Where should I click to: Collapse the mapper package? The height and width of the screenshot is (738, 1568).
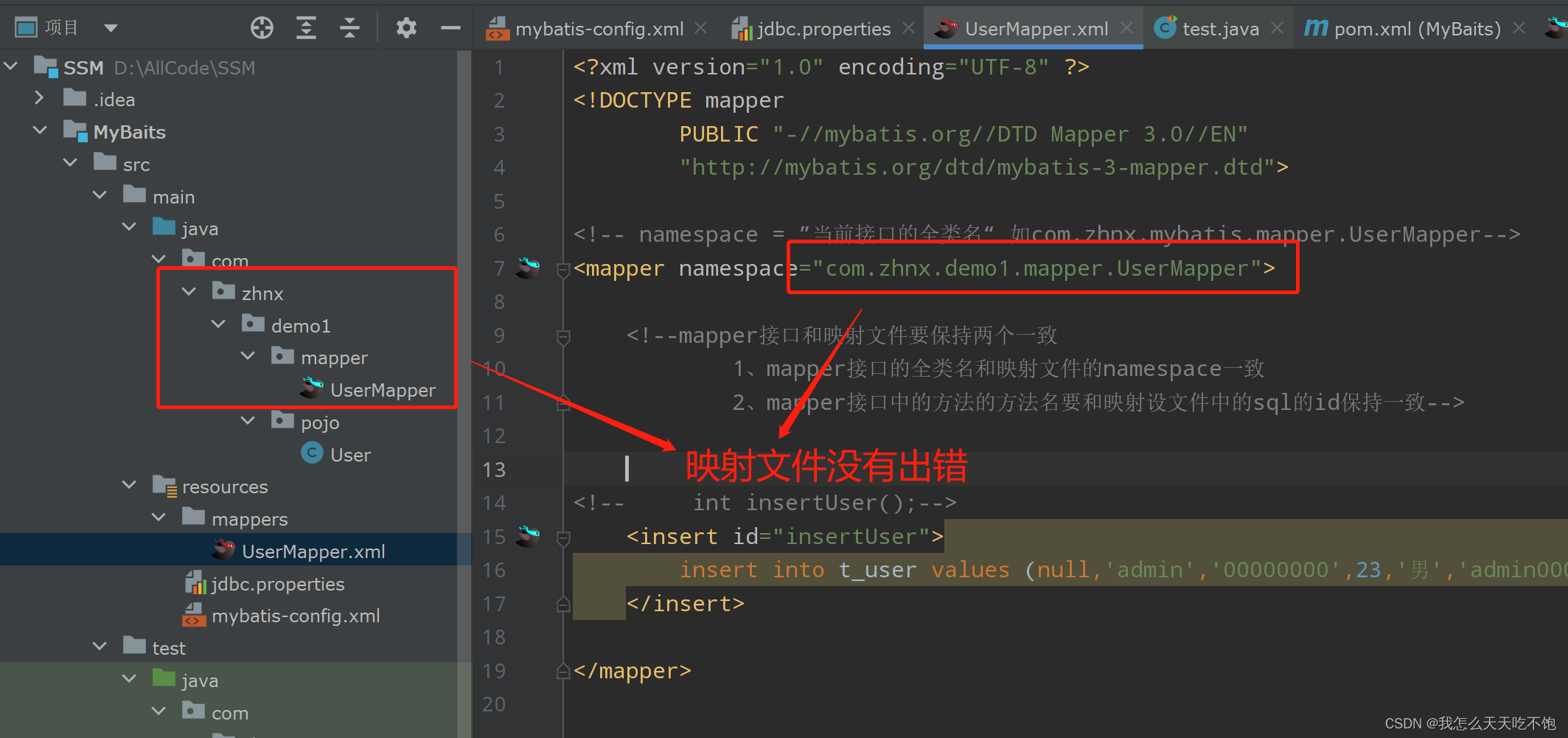248,356
